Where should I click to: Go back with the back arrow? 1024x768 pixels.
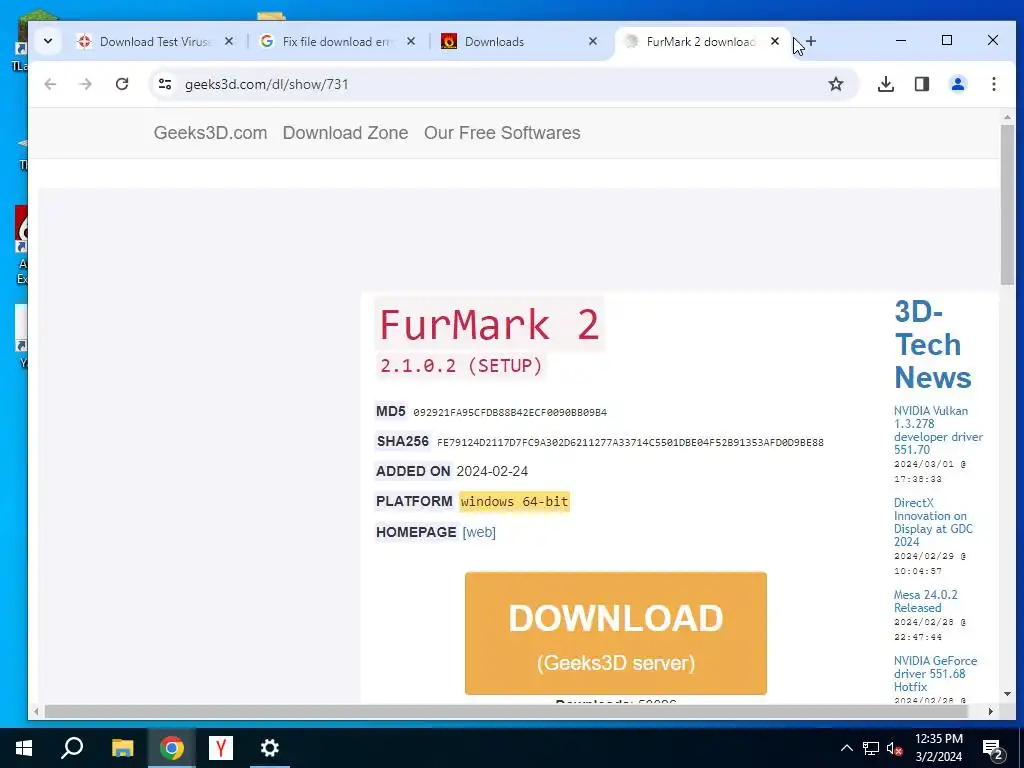point(50,84)
